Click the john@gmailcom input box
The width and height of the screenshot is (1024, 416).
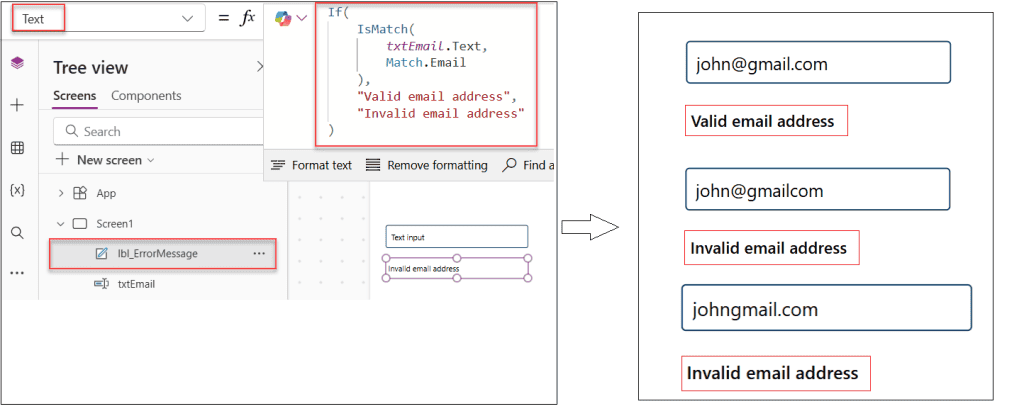tap(818, 189)
